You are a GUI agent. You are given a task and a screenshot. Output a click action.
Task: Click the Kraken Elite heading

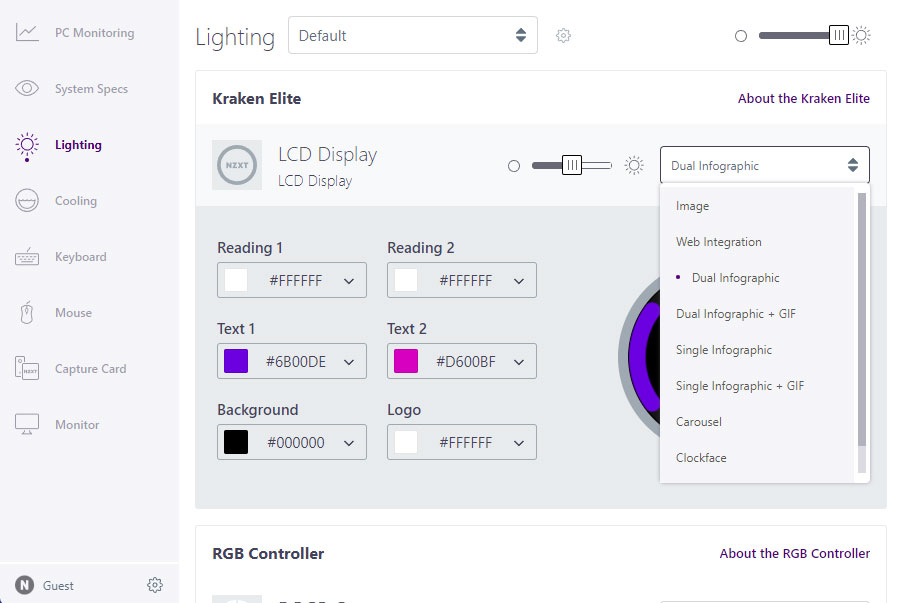pos(257,99)
